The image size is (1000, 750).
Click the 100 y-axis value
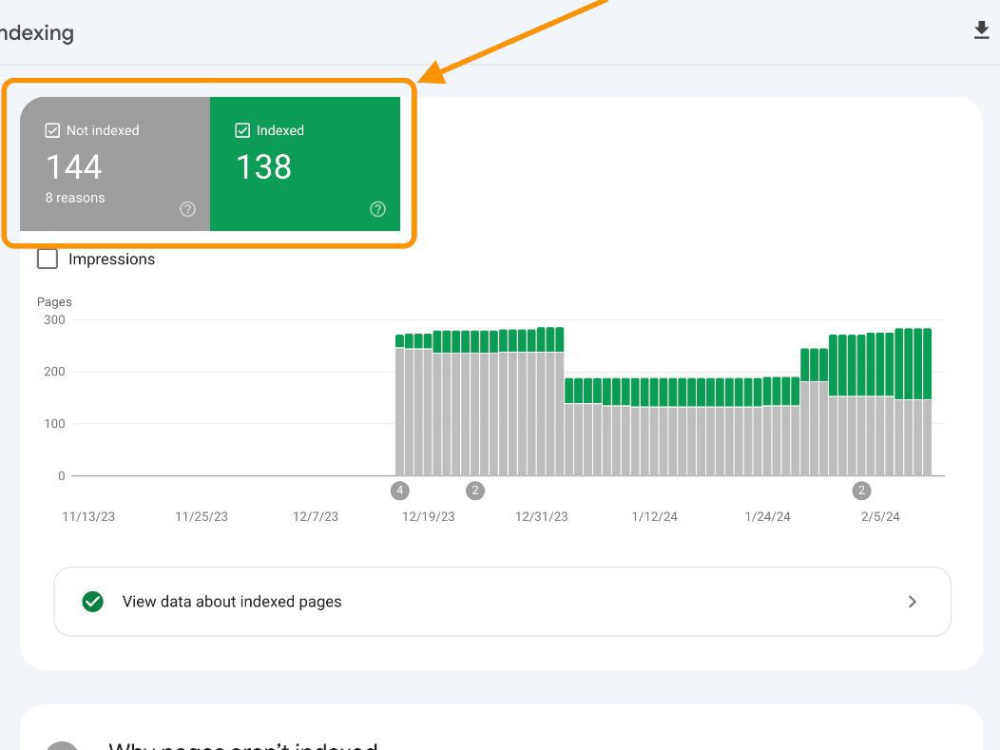[x=54, y=423]
